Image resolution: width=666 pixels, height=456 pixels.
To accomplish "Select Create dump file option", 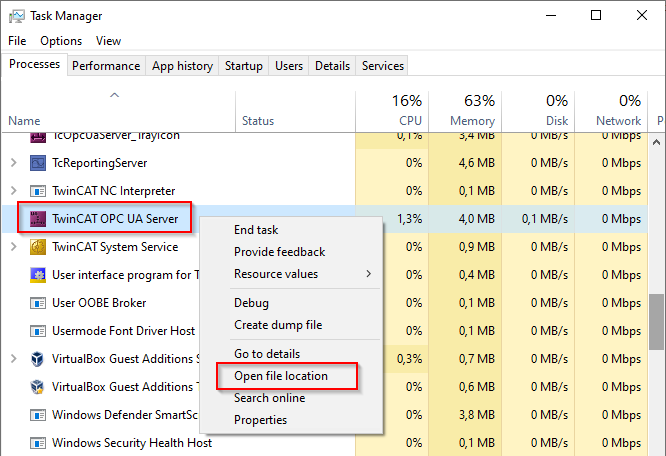I will pyautogui.click(x=278, y=325).
